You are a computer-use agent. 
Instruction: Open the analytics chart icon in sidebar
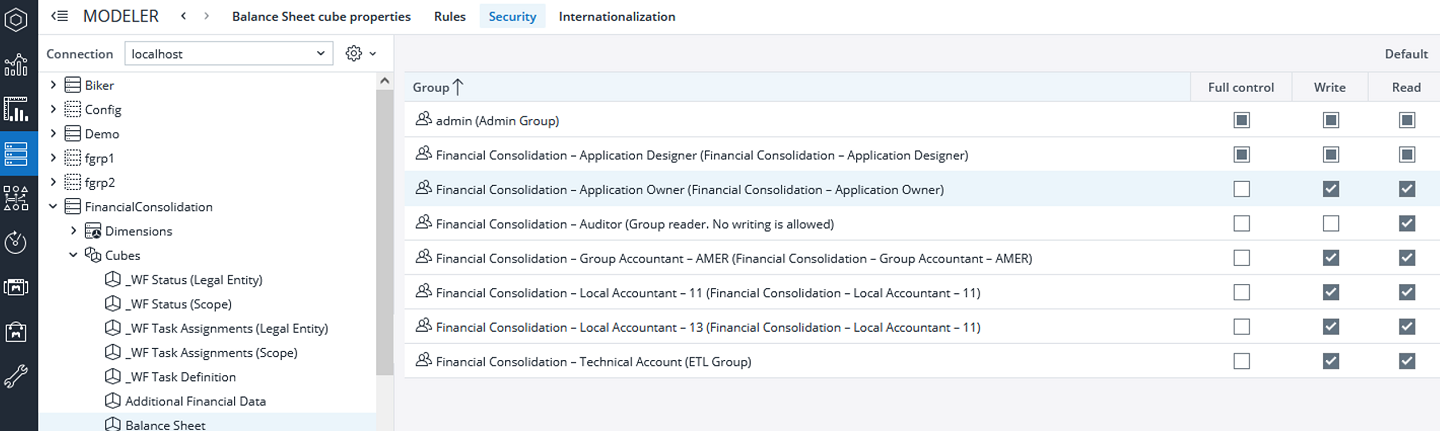click(x=16, y=65)
